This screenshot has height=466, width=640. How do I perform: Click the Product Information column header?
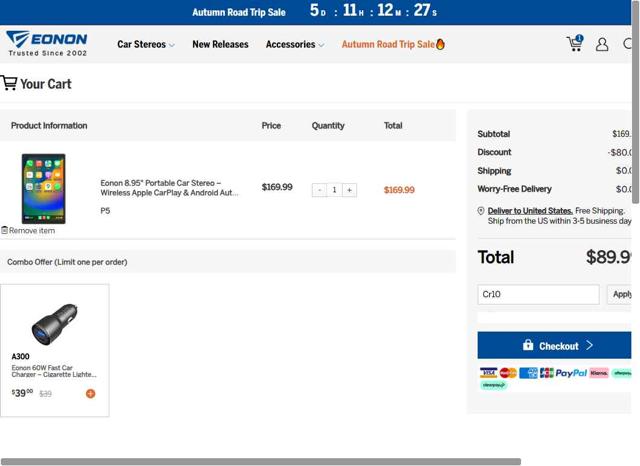pyautogui.click(x=49, y=125)
